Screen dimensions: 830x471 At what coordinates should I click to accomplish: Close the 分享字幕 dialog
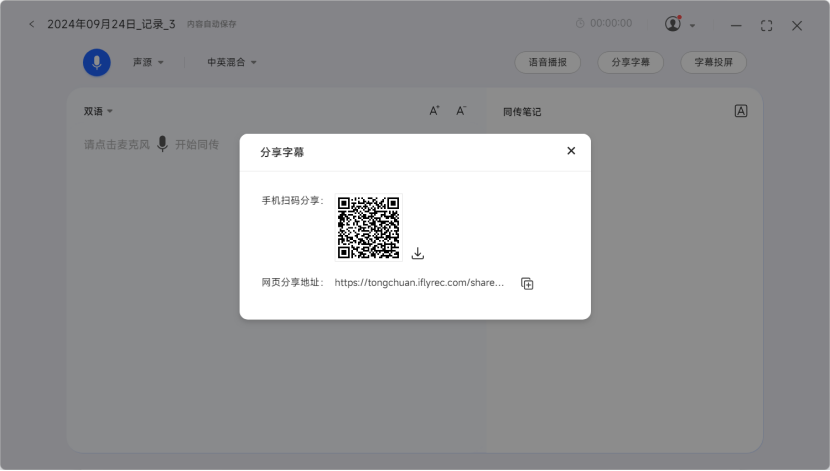[571, 151]
